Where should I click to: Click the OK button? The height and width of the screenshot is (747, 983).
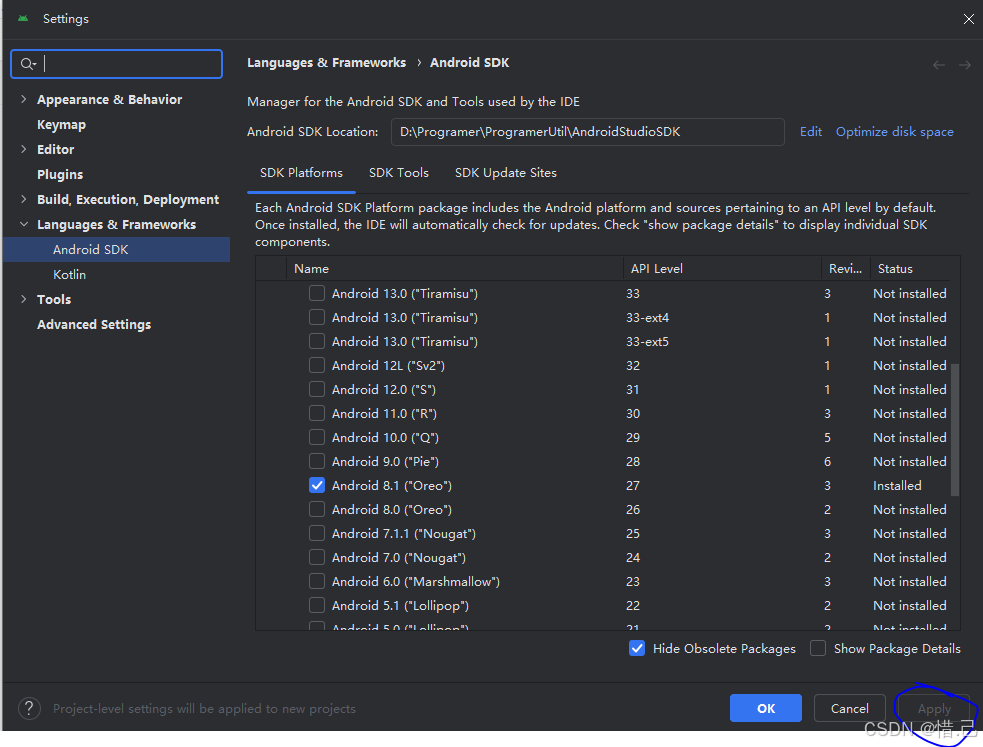pyautogui.click(x=765, y=708)
